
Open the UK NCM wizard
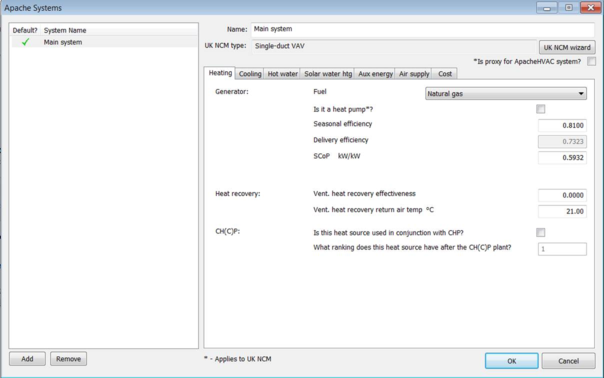coord(567,47)
